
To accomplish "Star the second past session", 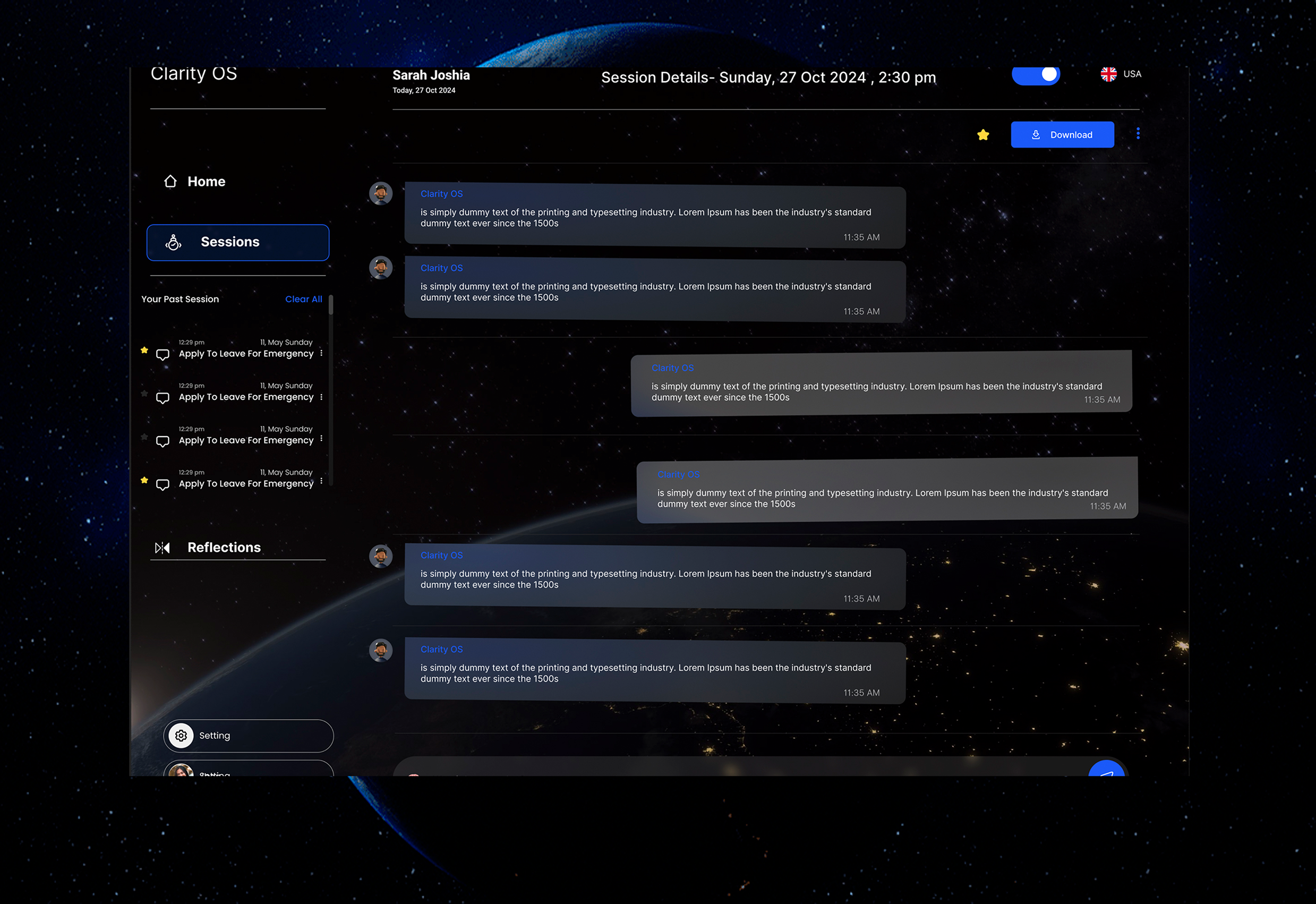I will pyautogui.click(x=144, y=393).
